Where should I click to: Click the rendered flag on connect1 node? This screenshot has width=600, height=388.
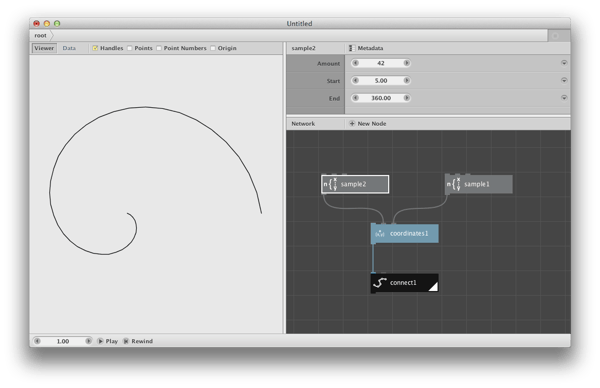tap(434, 287)
